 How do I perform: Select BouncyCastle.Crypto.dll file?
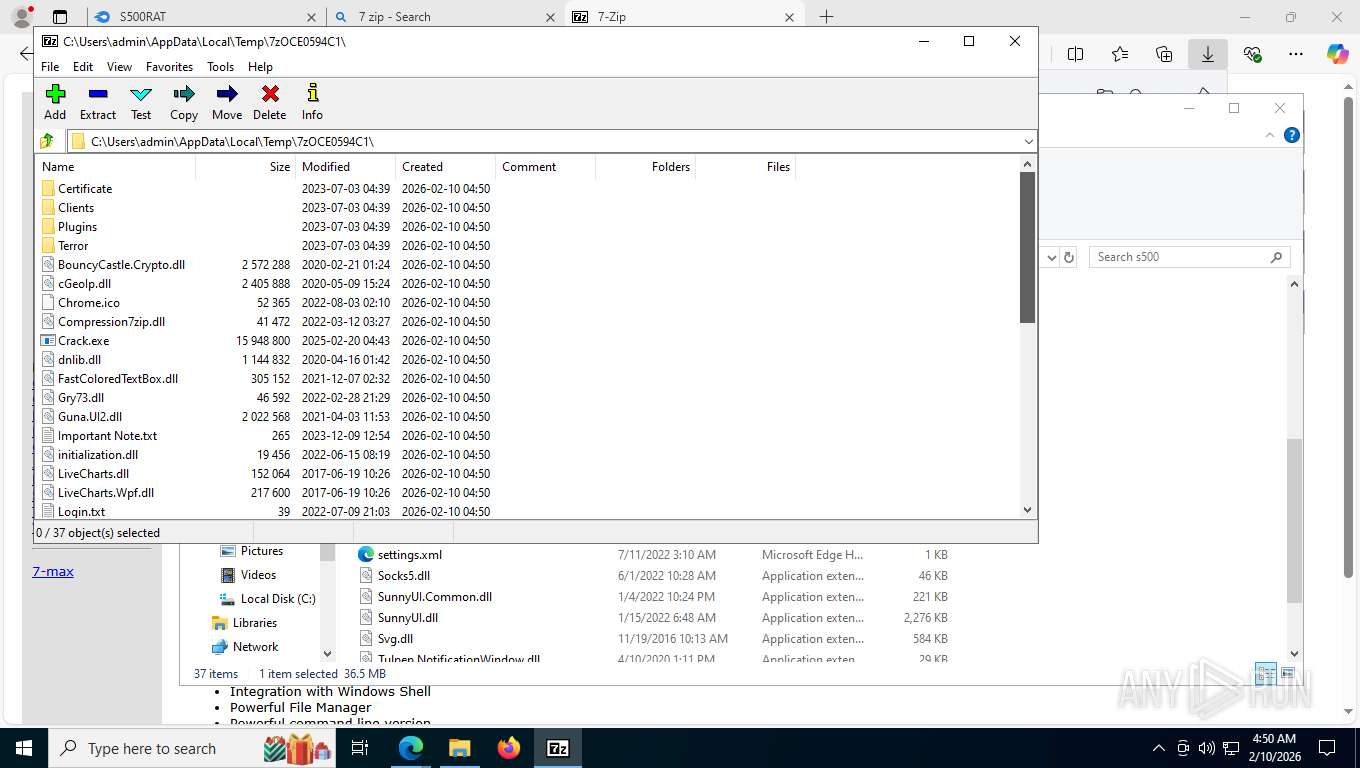pyautogui.click(x=121, y=265)
